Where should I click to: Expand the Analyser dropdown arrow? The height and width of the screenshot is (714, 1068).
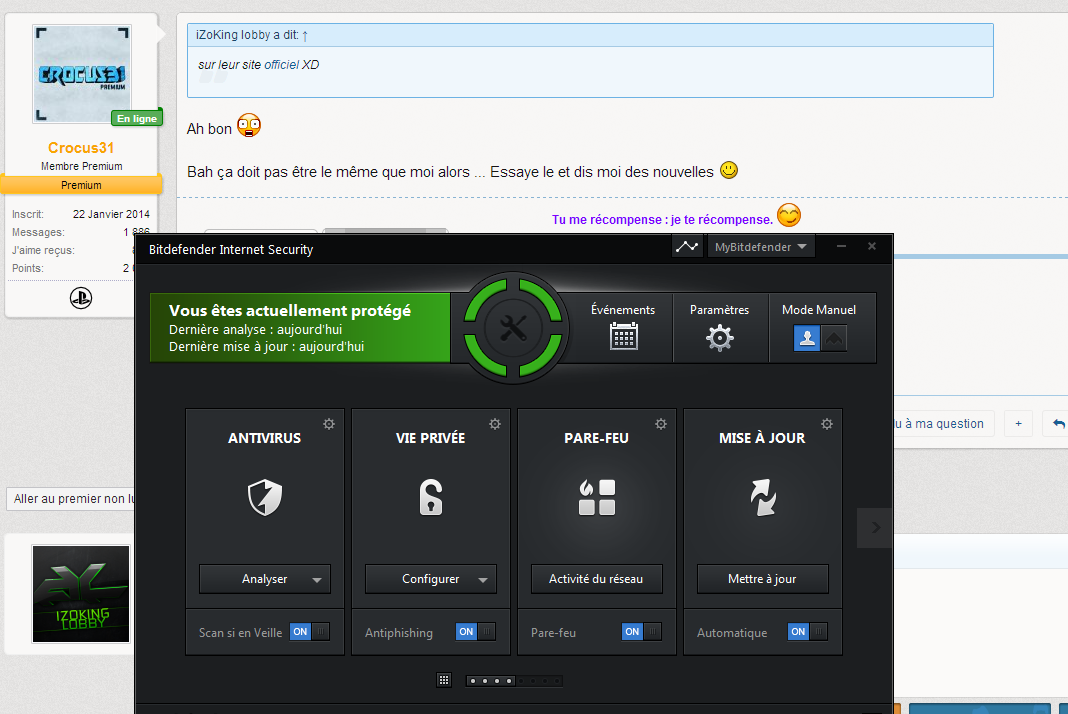pyautogui.click(x=317, y=580)
